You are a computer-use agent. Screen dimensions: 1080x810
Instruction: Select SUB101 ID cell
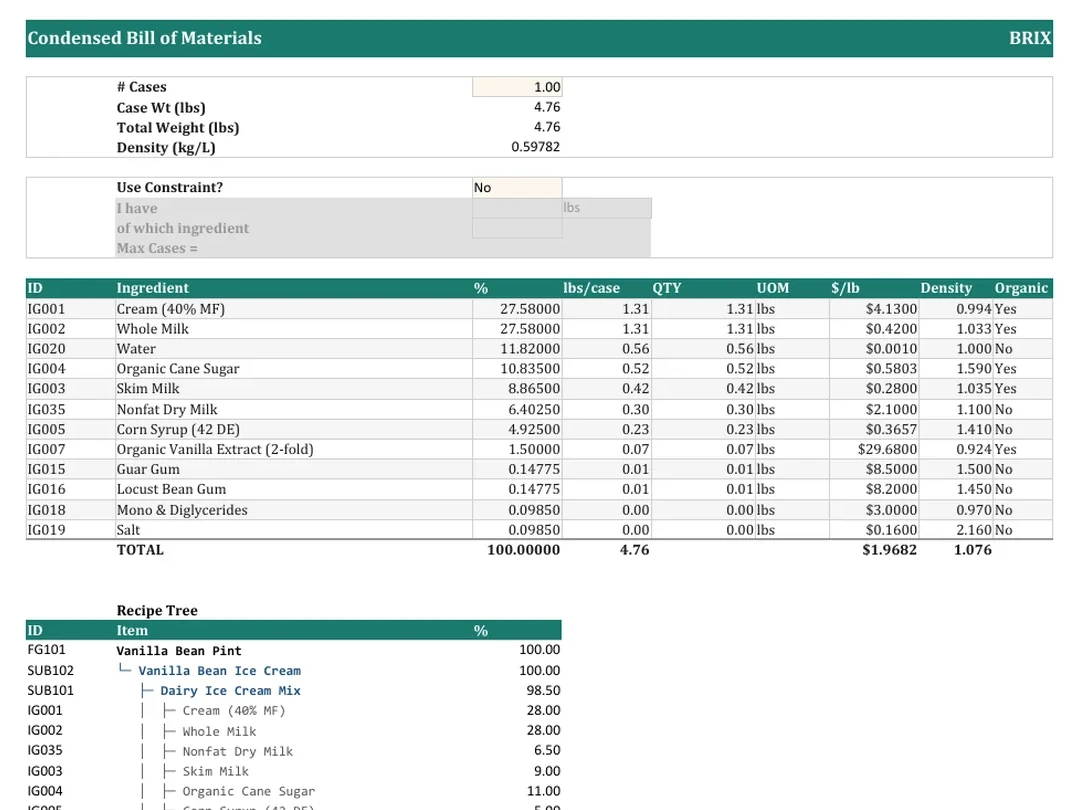tap(50, 690)
